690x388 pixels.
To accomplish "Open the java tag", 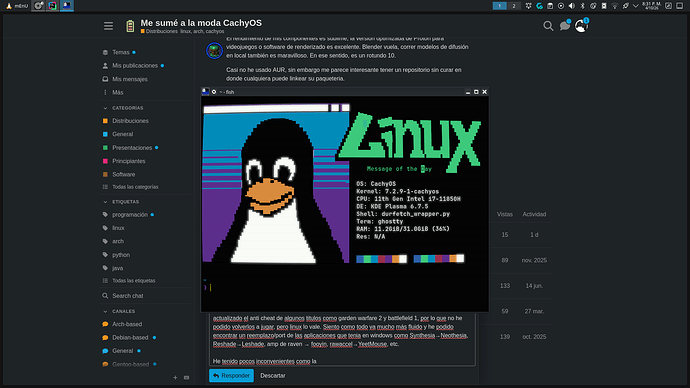I will [117, 268].
